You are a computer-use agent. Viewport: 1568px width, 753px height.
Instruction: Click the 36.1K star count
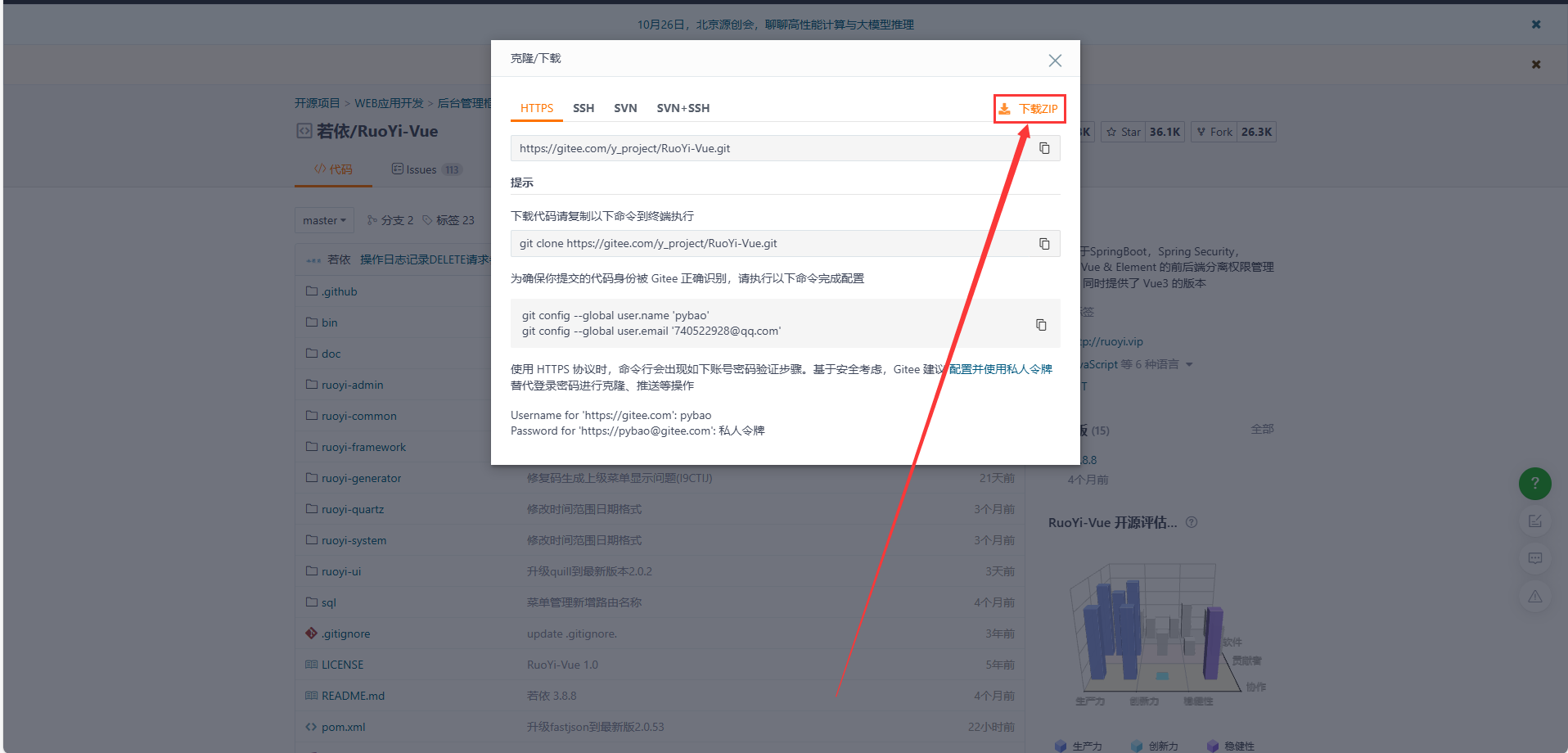1165,132
